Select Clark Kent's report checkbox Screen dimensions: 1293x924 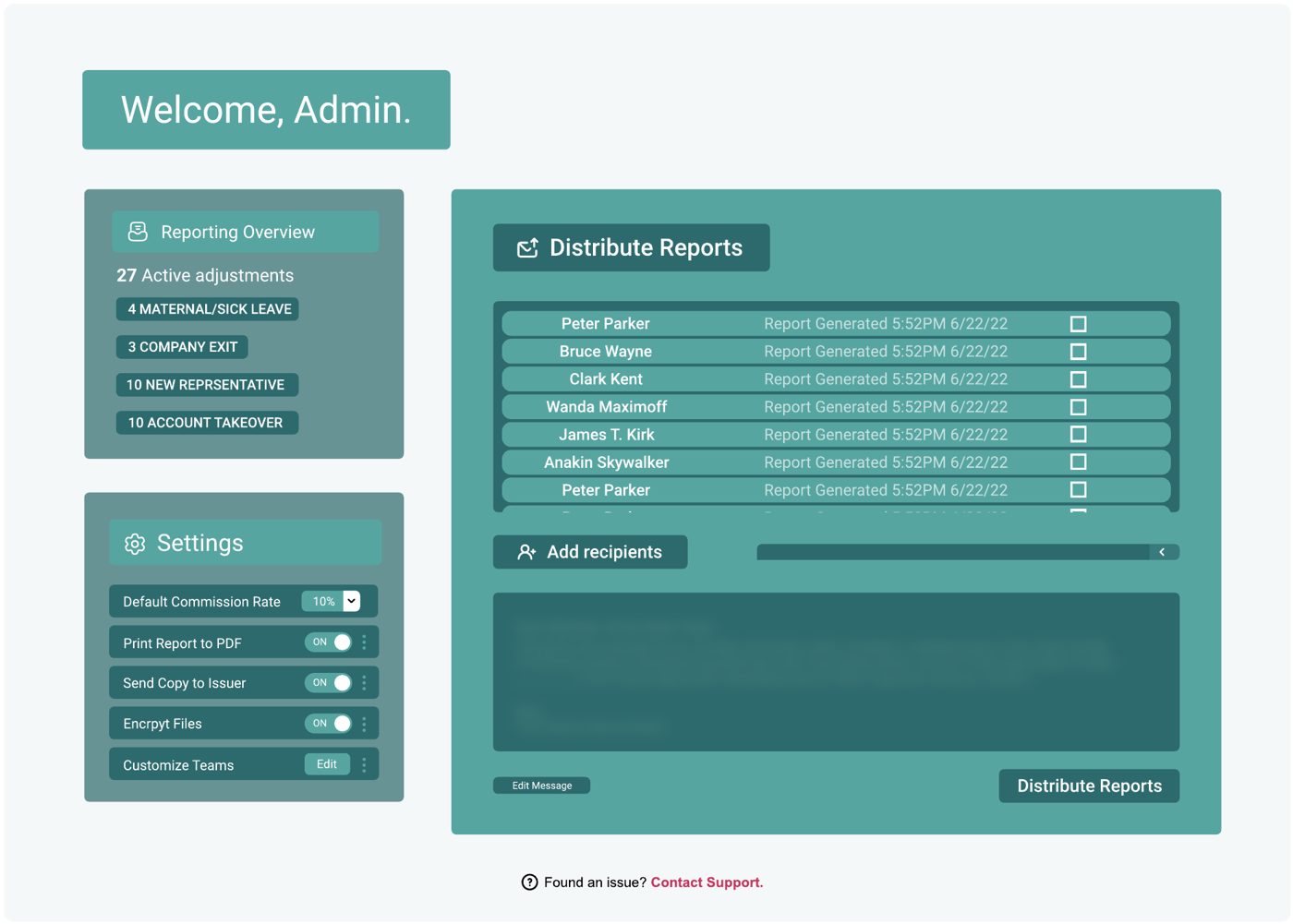(1078, 379)
